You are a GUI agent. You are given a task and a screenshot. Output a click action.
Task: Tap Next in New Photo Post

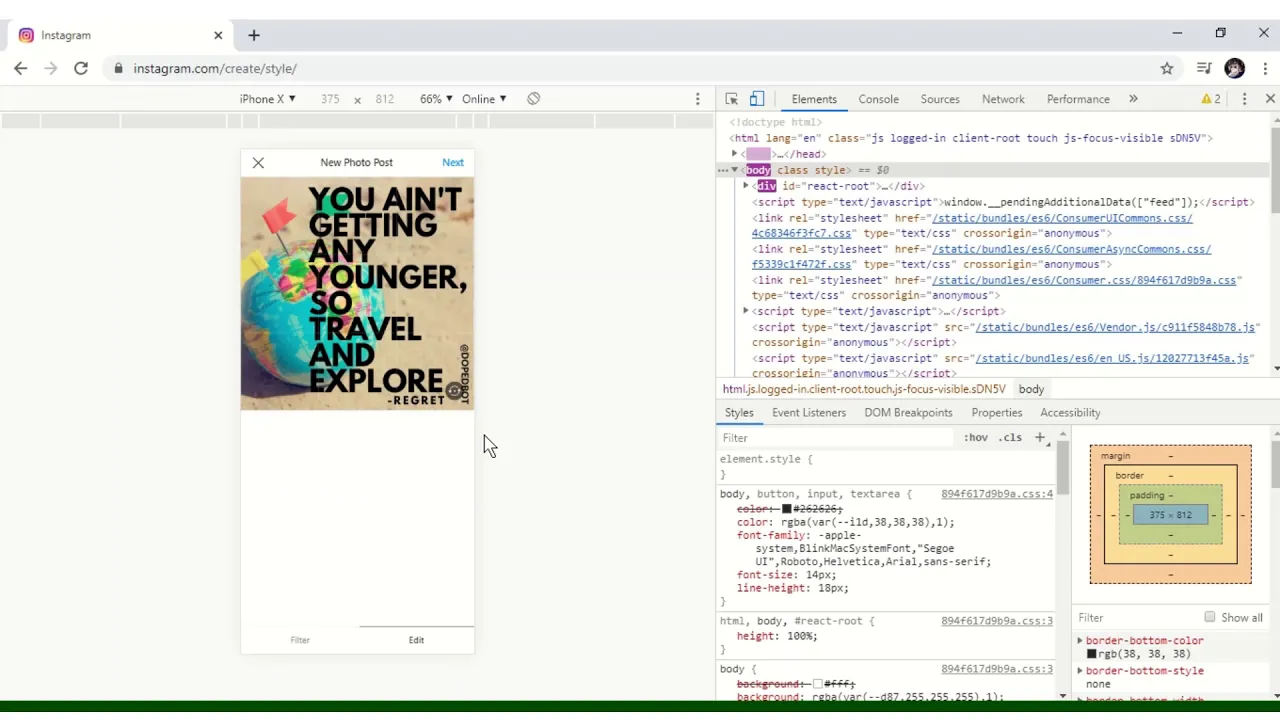[453, 162]
